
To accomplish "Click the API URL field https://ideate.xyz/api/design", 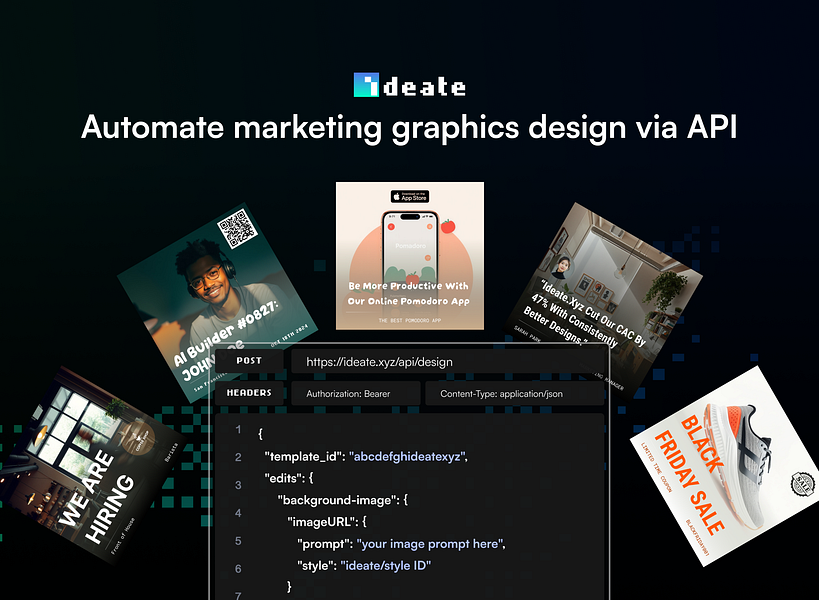I will coord(447,362).
